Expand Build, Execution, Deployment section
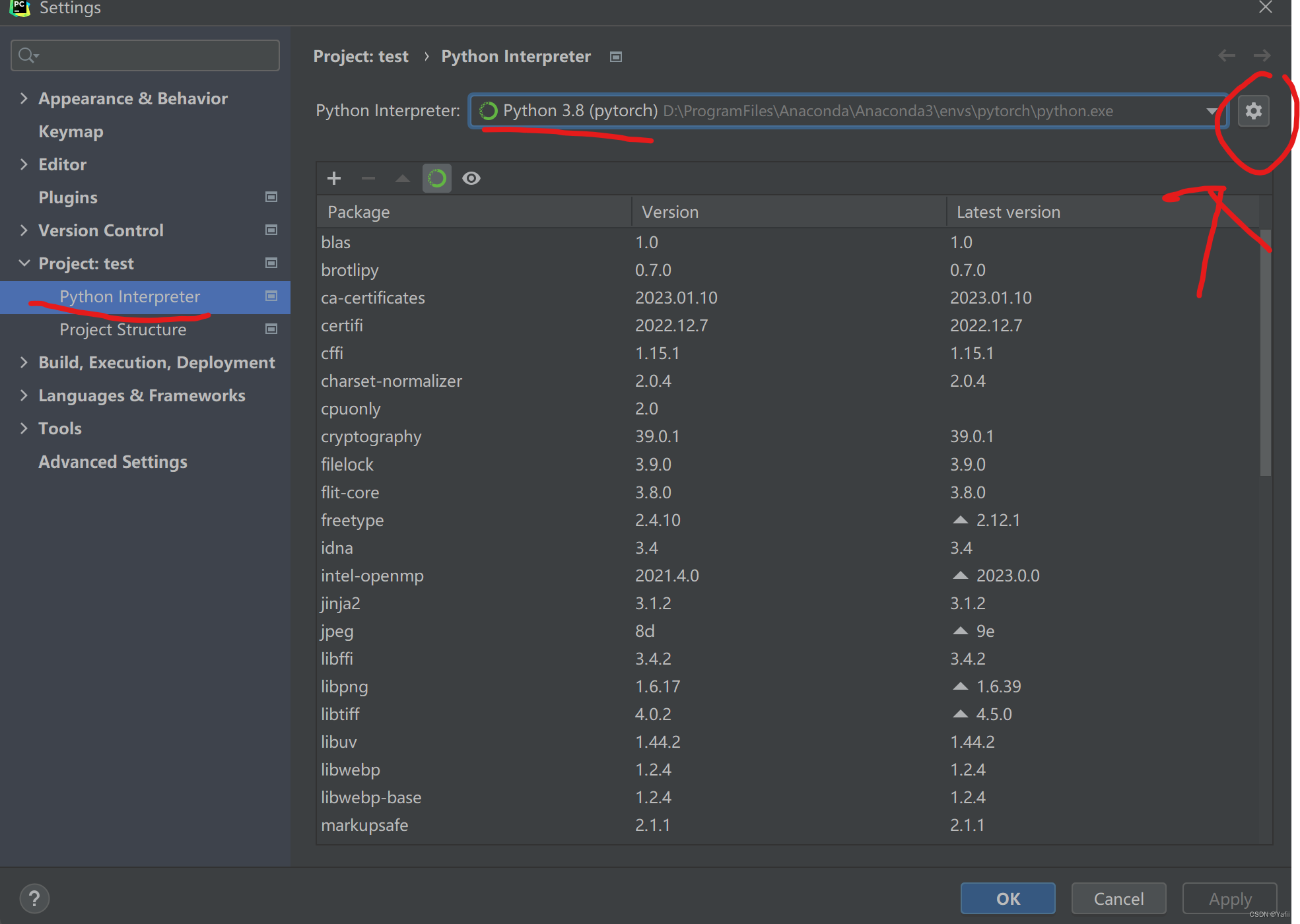The image size is (1300, 924). (24, 362)
